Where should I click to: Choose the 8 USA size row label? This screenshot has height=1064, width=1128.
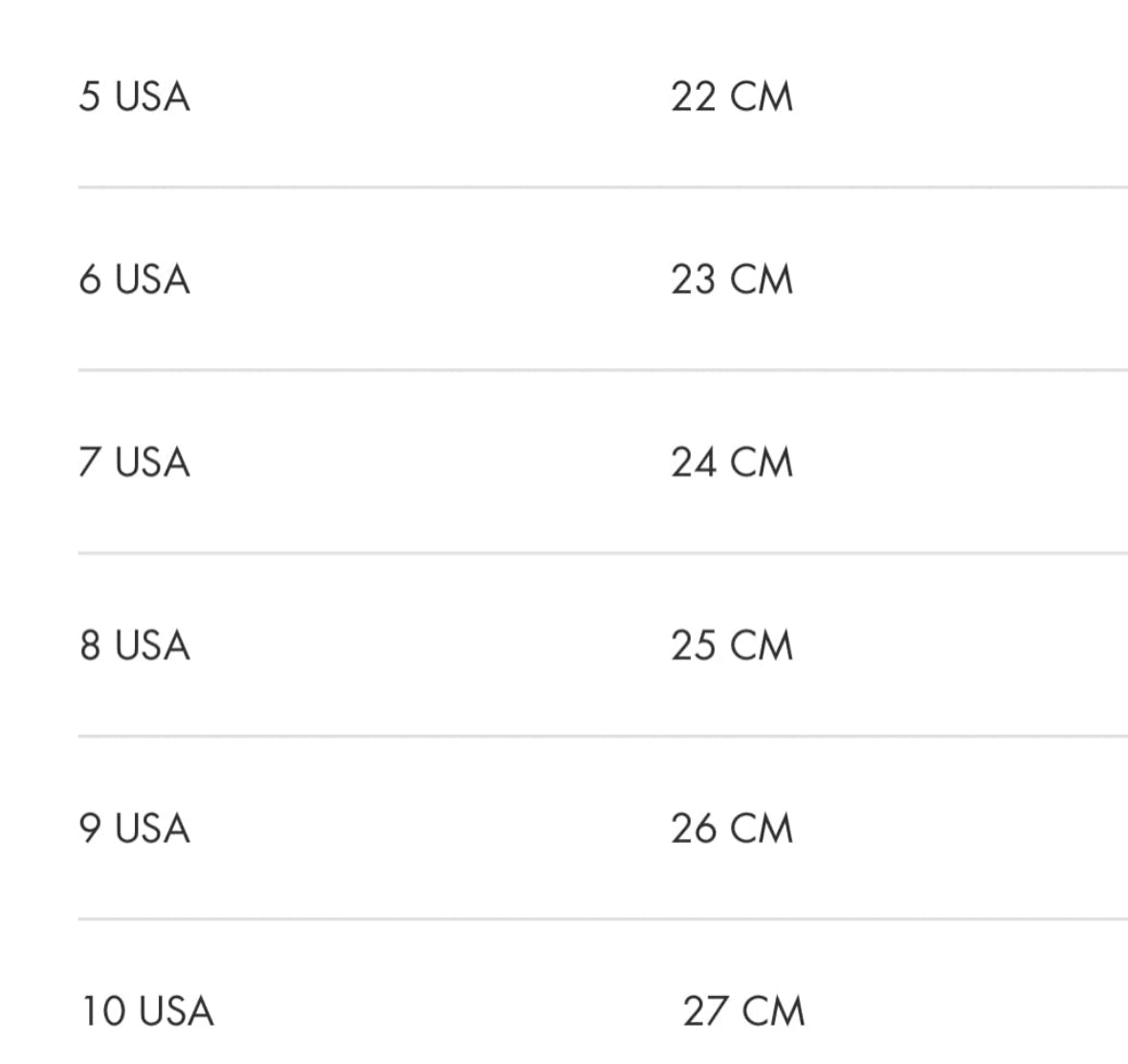pyautogui.click(x=135, y=645)
